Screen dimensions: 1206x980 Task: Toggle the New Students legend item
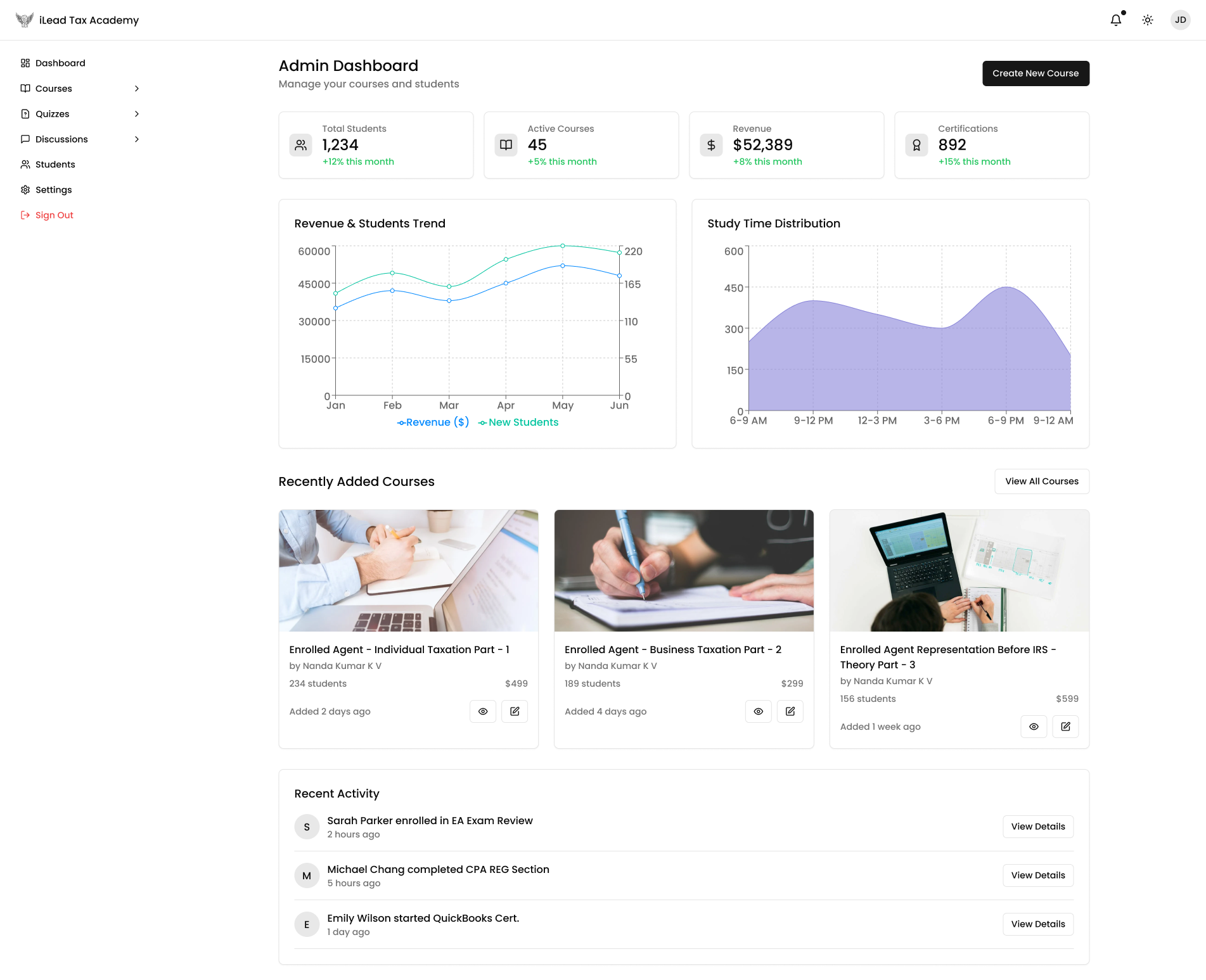pos(518,423)
